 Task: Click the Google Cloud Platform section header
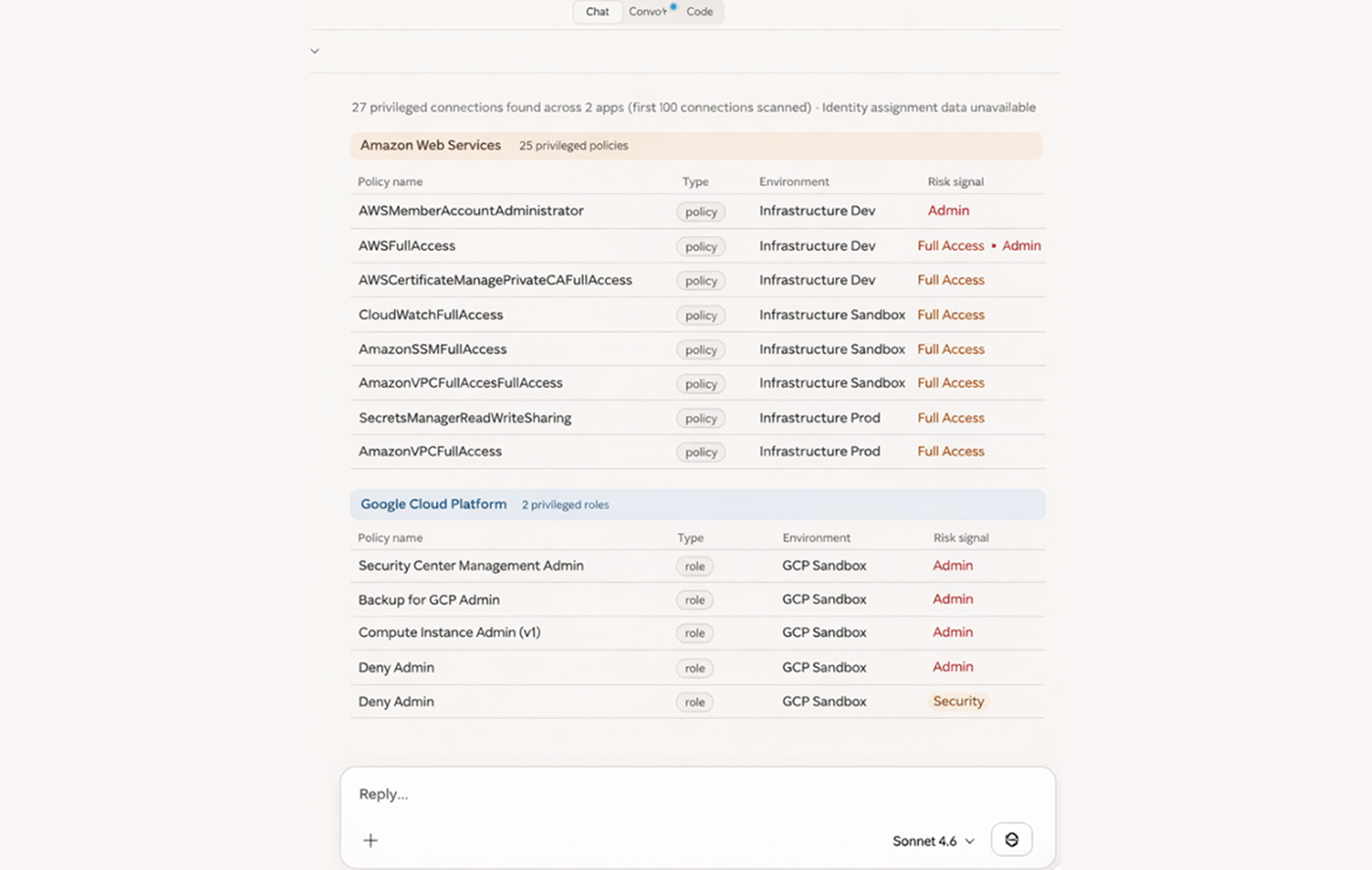click(698, 505)
